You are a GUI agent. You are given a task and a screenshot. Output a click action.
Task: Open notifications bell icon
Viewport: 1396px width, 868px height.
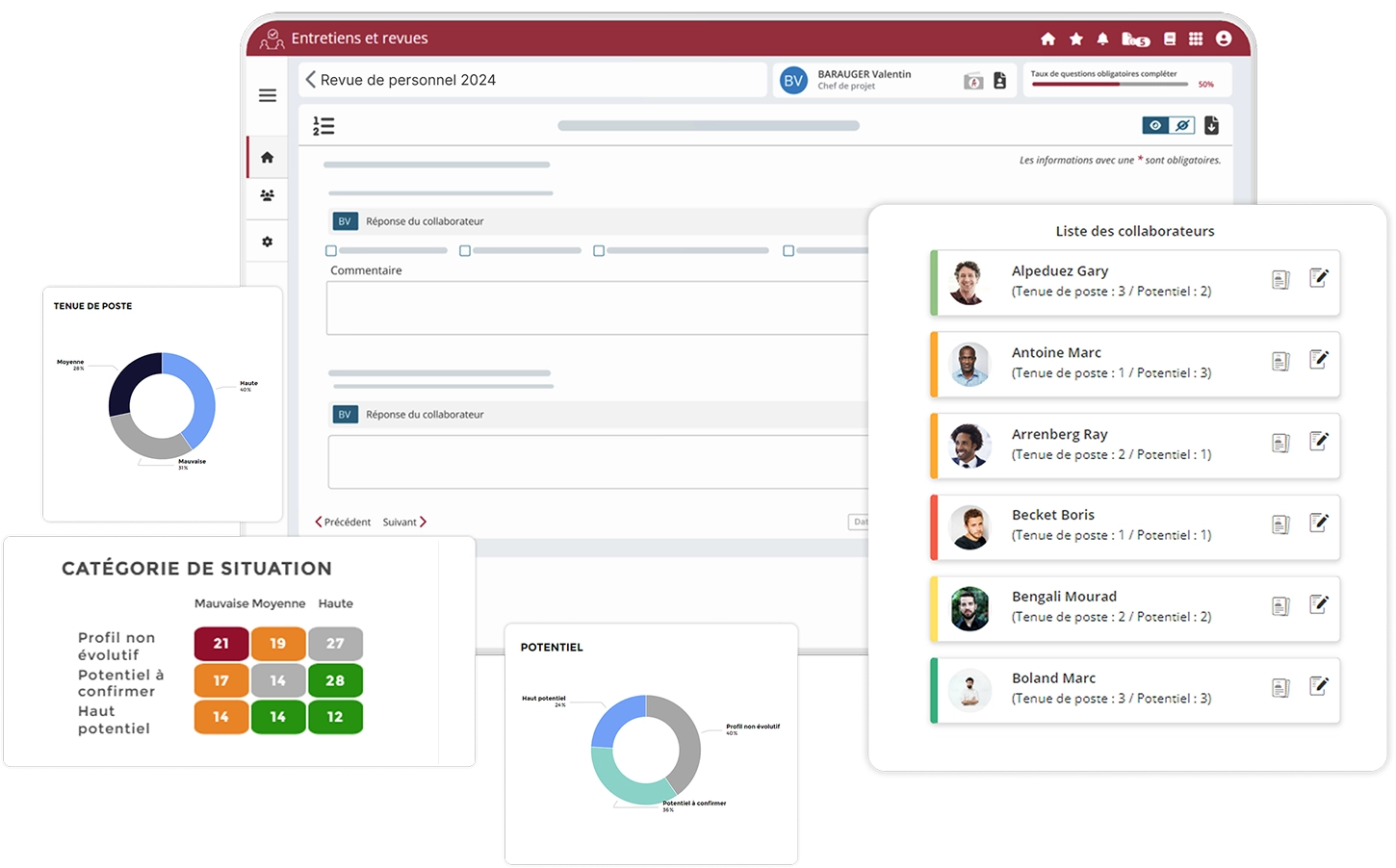[1103, 39]
